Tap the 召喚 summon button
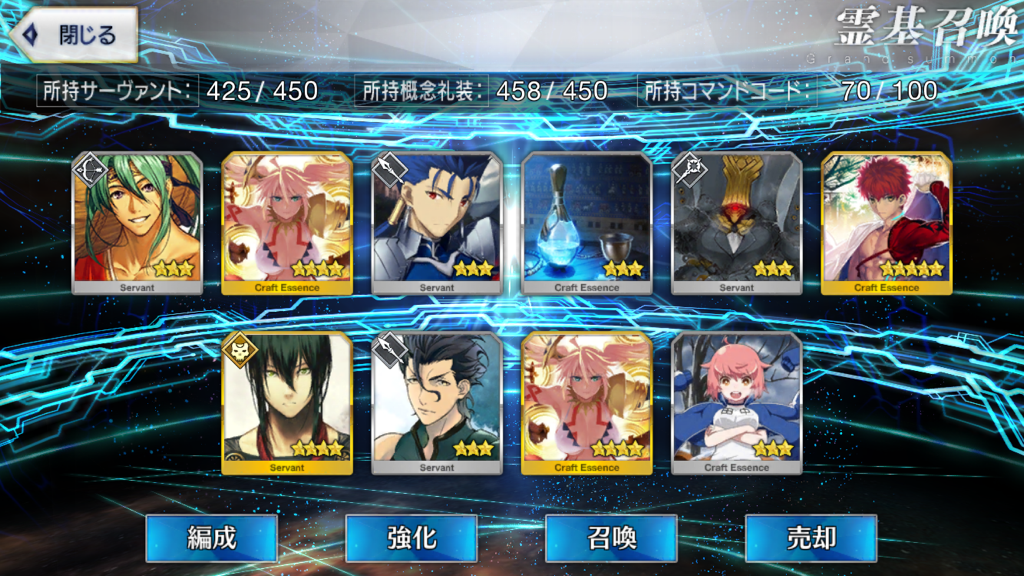 click(611, 539)
